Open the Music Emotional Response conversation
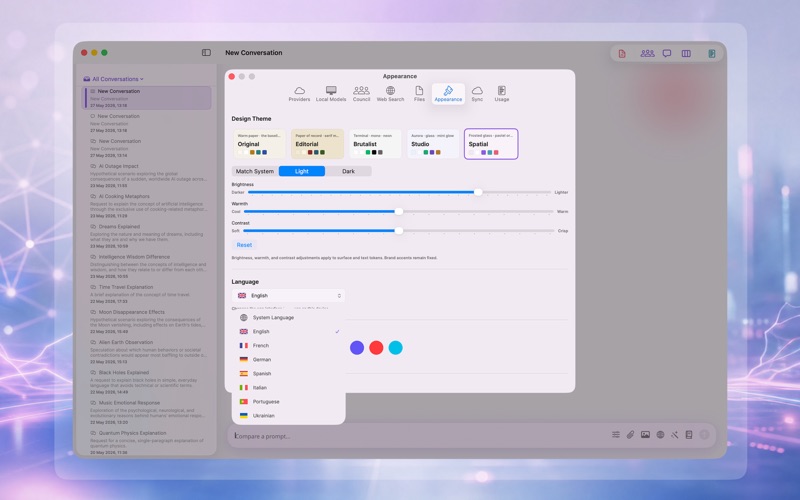Viewport: 800px width, 500px height. (x=147, y=412)
